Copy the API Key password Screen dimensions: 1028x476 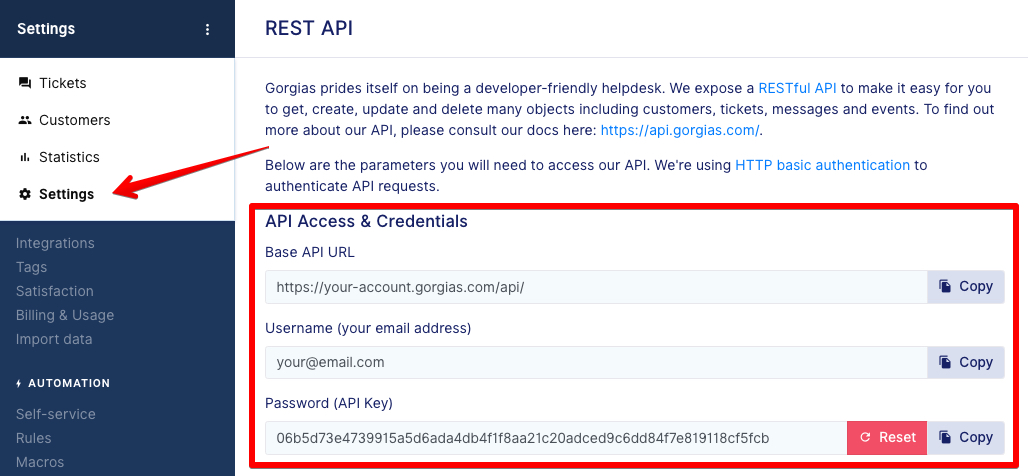(966, 437)
